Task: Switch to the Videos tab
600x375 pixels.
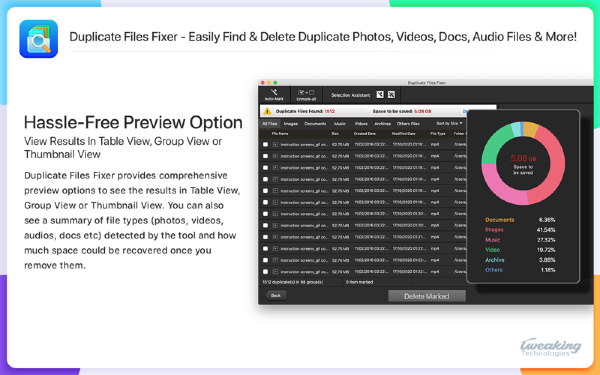Action: 361,124
